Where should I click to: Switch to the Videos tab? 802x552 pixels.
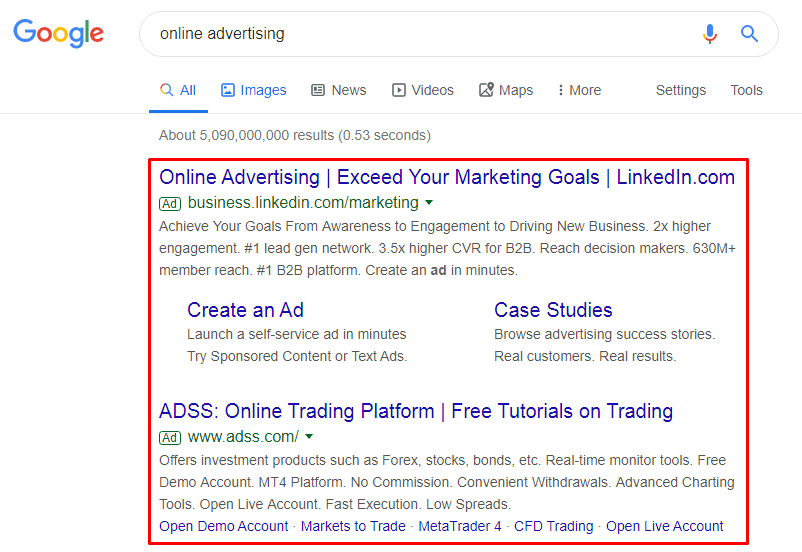coord(422,91)
